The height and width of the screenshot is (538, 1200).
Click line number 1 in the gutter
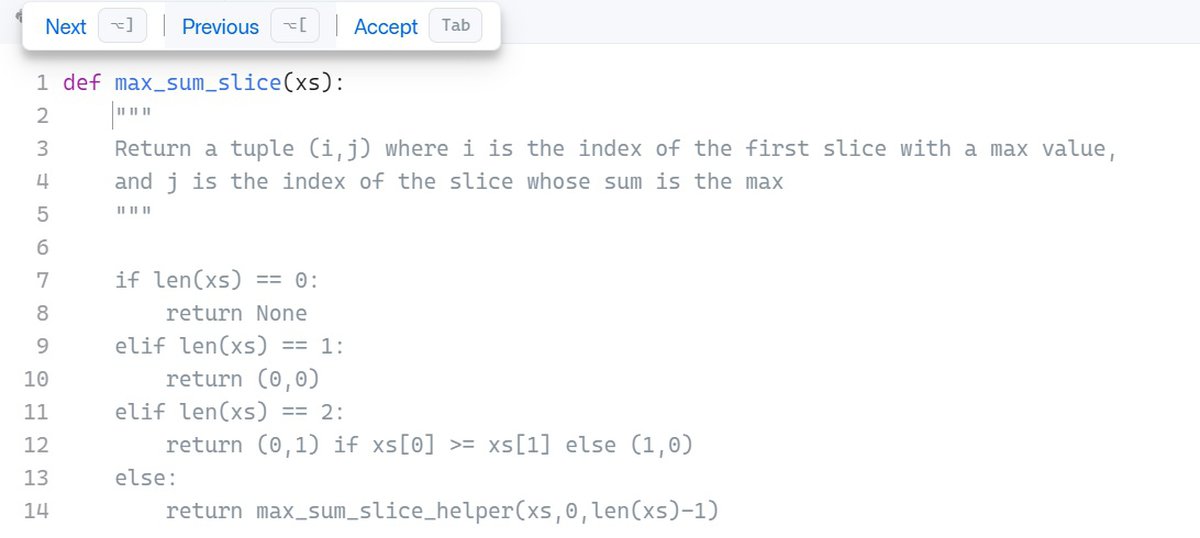[43, 83]
